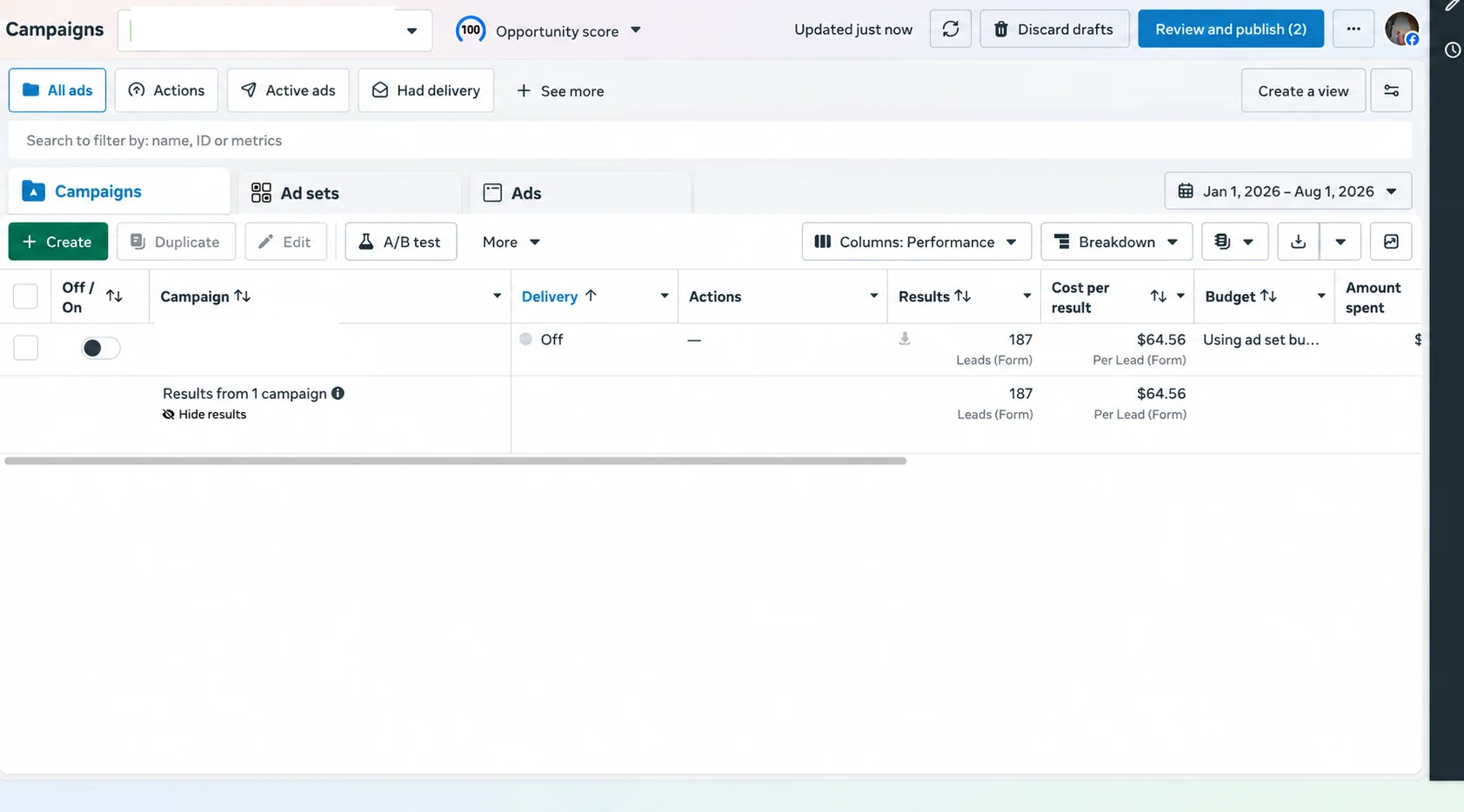Screen dimensions: 1464x812
Task: Check the campaign row checkbox
Action: pos(25,348)
